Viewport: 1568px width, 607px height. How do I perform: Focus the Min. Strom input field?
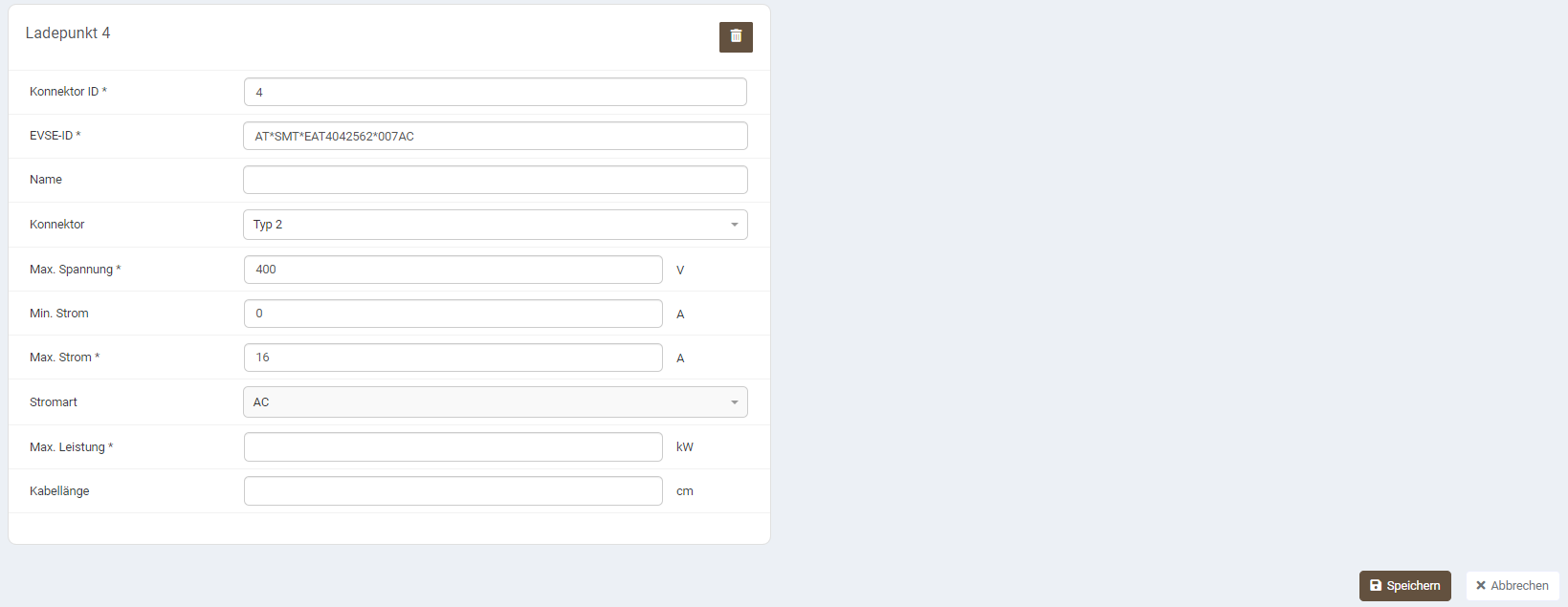(x=453, y=314)
